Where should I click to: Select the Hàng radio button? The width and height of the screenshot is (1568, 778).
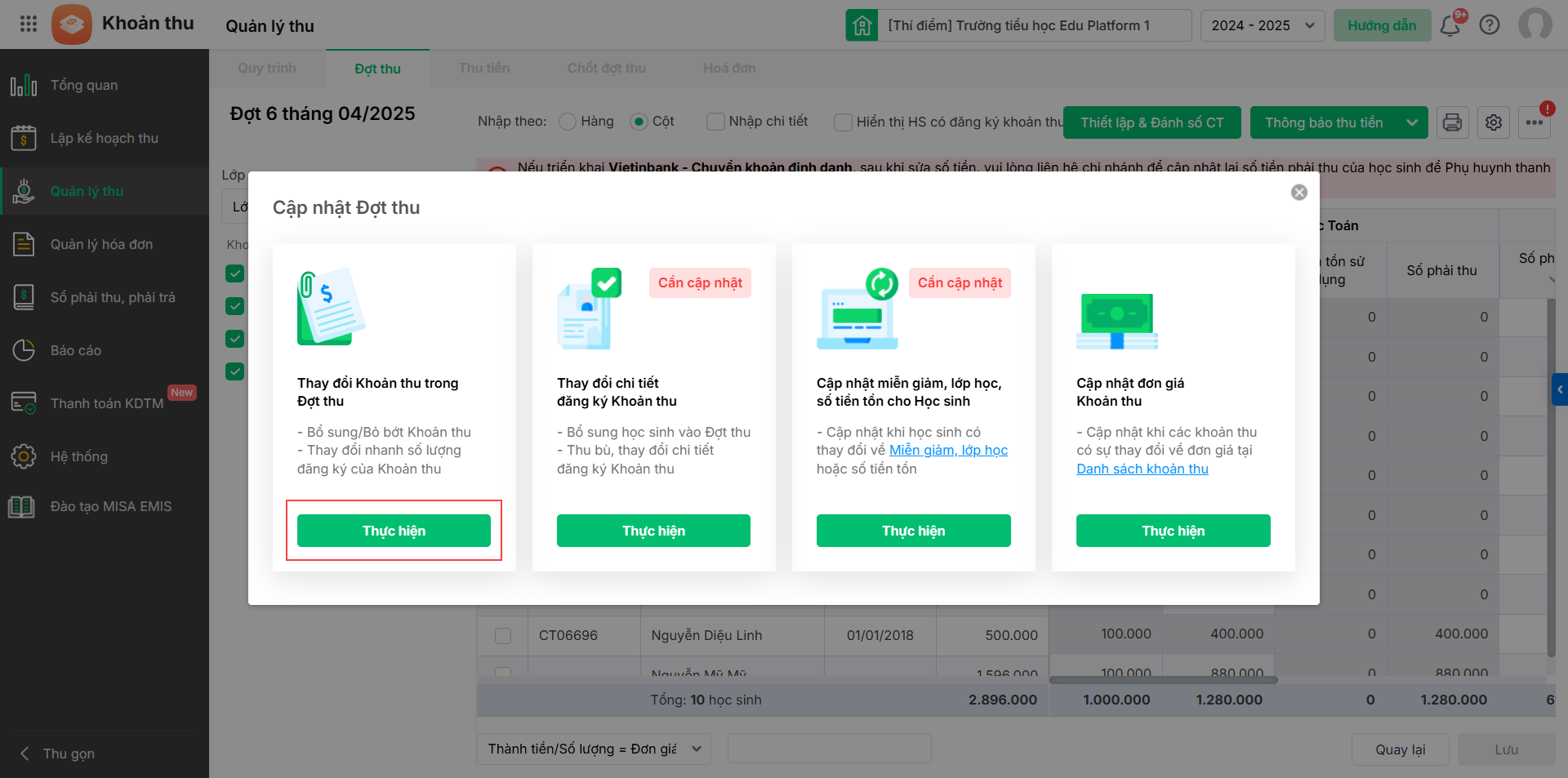click(568, 122)
